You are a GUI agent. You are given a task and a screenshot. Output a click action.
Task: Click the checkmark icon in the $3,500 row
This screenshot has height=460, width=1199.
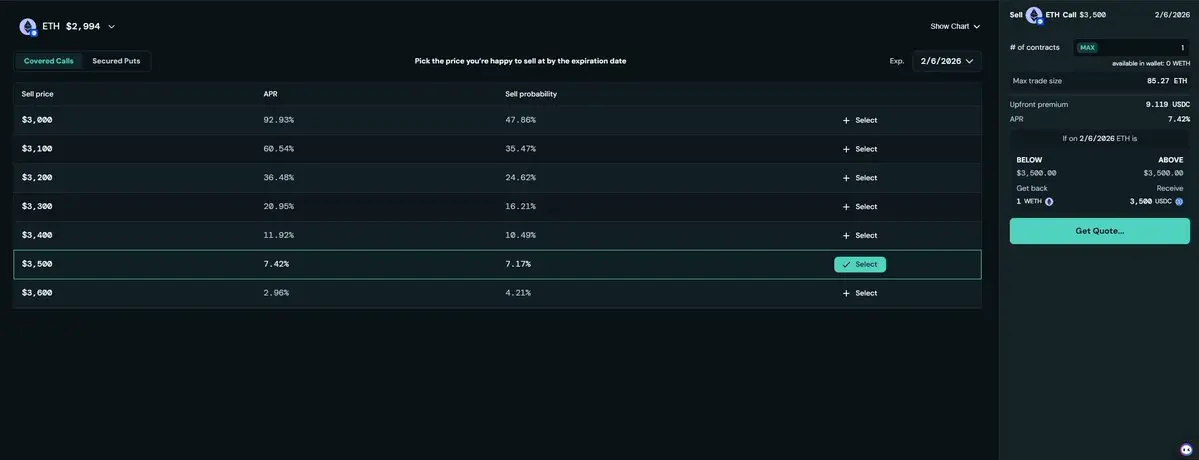(x=846, y=265)
